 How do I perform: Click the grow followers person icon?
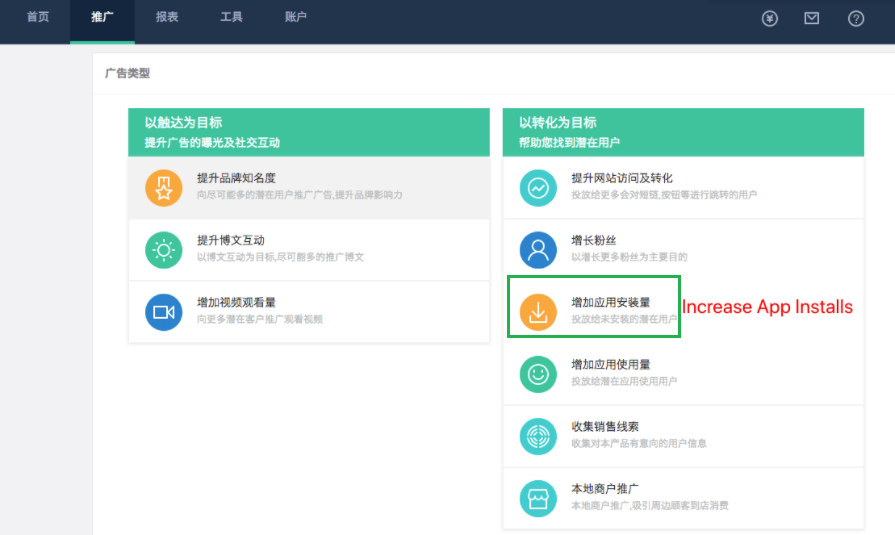[x=538, y=250]
